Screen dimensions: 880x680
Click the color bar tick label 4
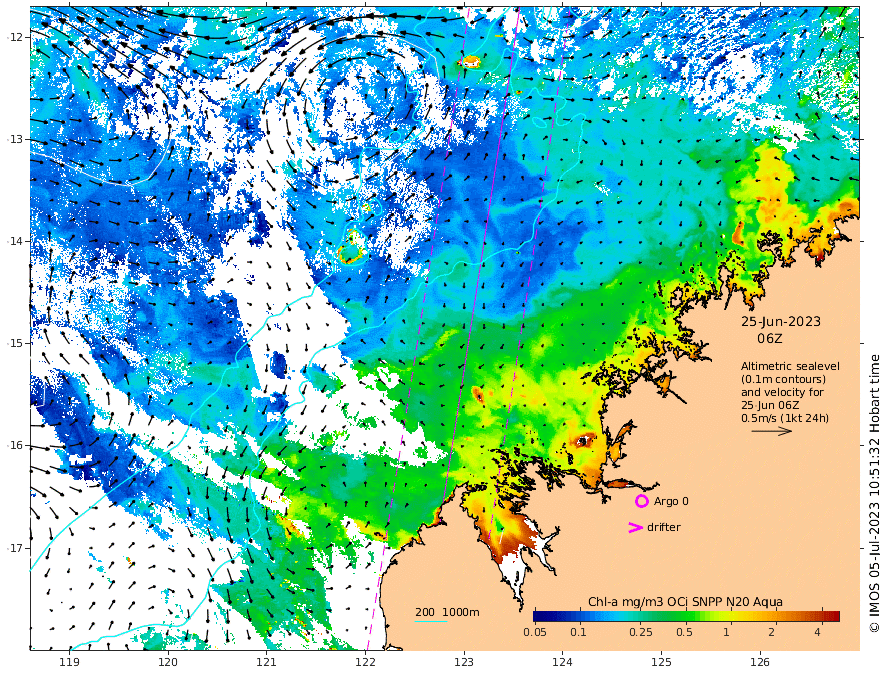click(817, 632)
